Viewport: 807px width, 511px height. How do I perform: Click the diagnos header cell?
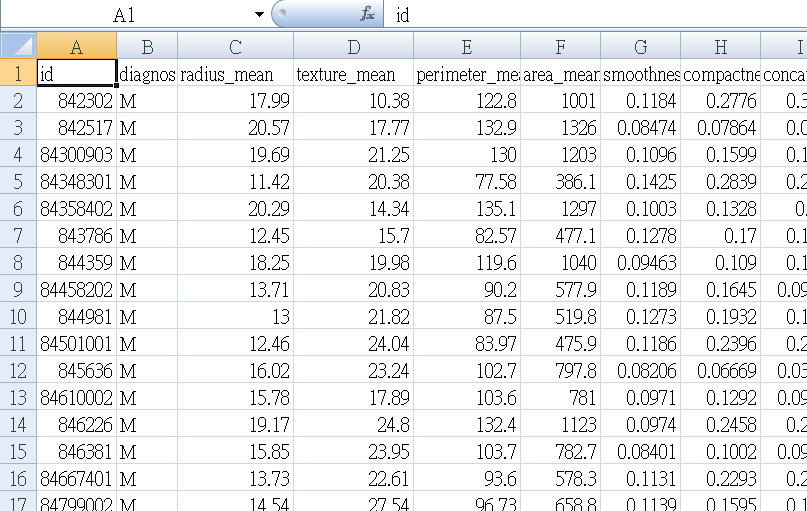[147, 74]
